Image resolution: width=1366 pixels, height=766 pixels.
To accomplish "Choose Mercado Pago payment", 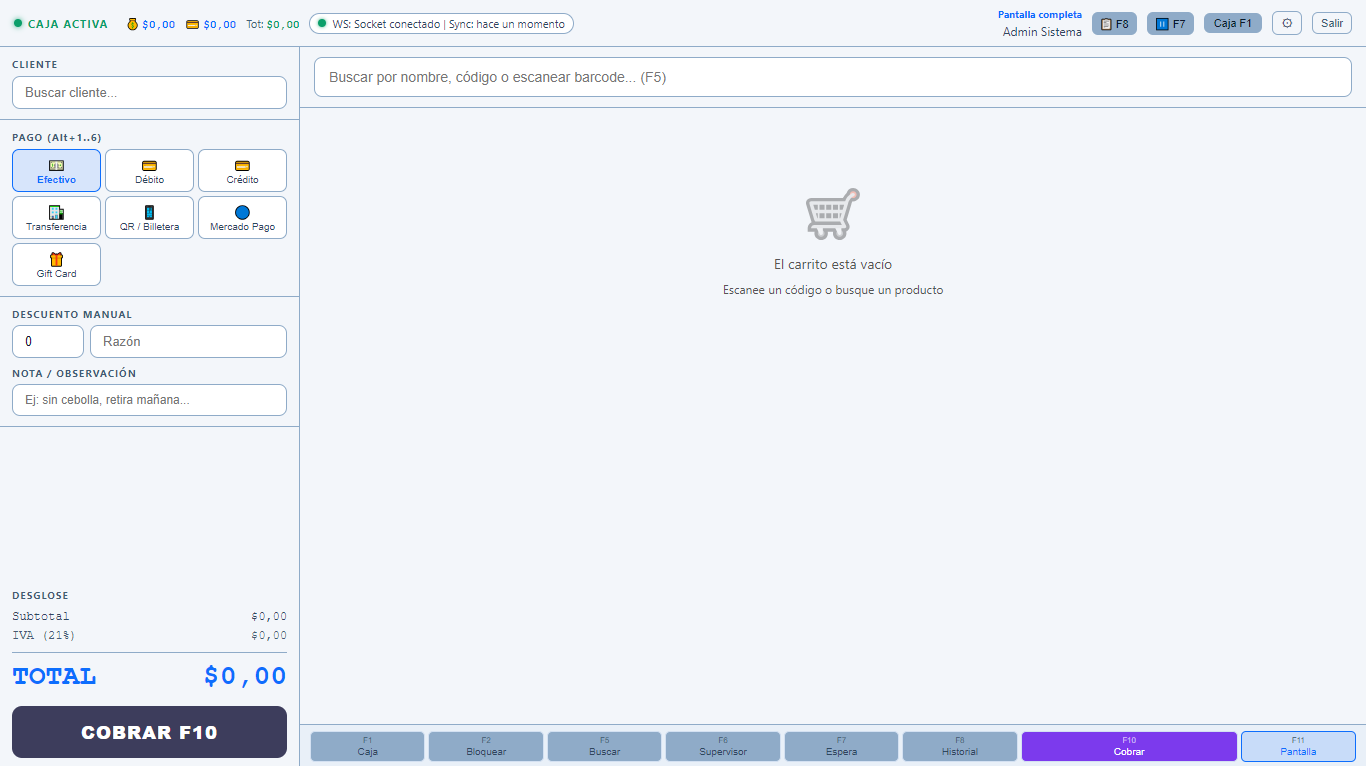I will (242, 217).
